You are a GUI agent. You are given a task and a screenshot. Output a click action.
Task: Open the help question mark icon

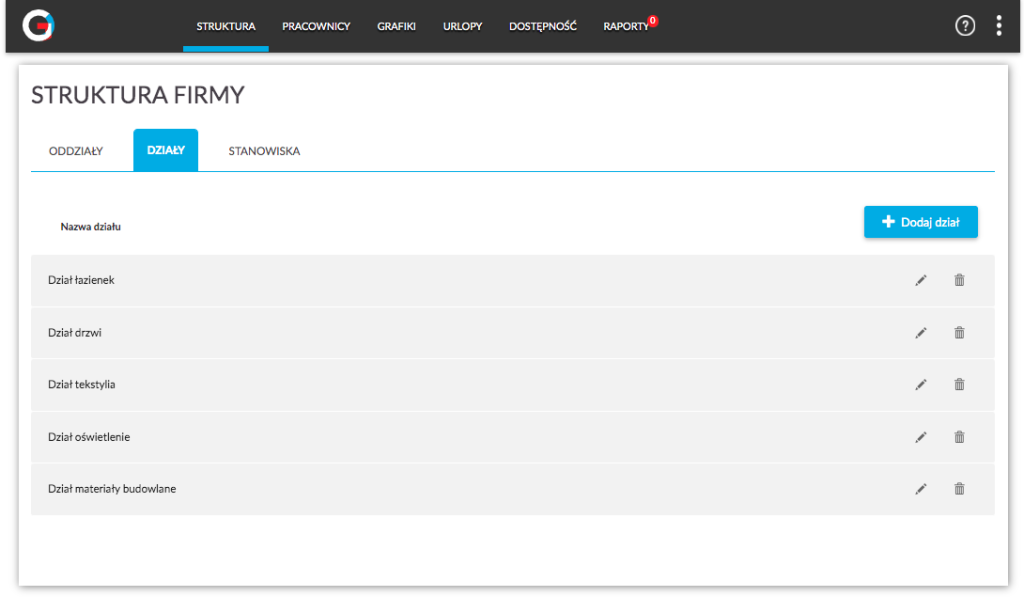tap(964, 27)
